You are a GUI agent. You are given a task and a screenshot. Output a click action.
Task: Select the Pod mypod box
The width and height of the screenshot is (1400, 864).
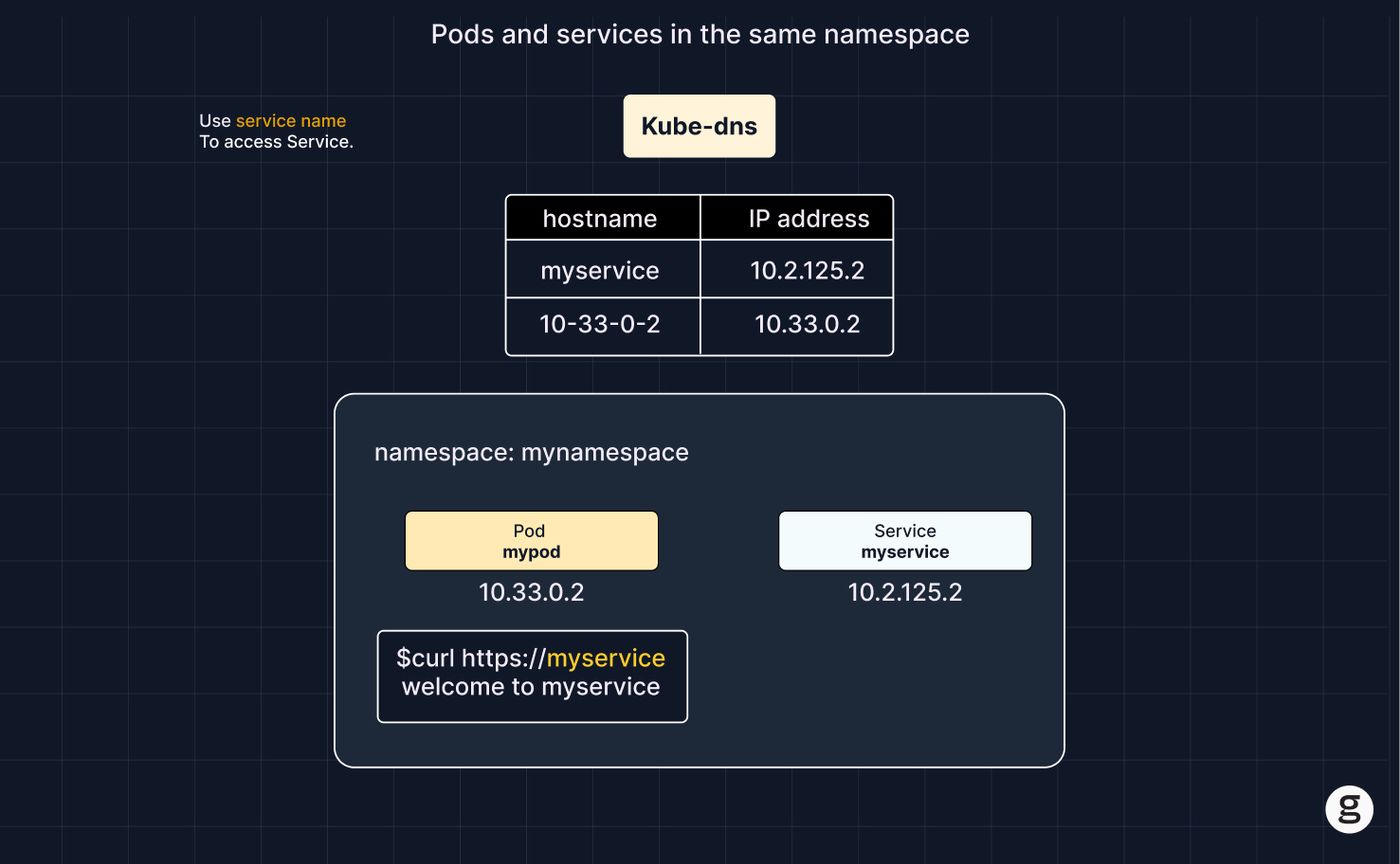pyautogui.click(x=531, y=541)
